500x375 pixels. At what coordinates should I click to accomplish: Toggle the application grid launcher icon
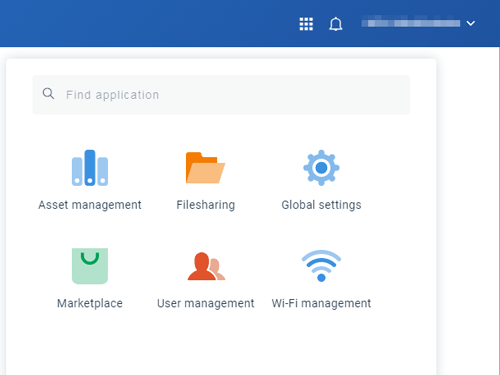pyautogui.click(x=306, y=24)
